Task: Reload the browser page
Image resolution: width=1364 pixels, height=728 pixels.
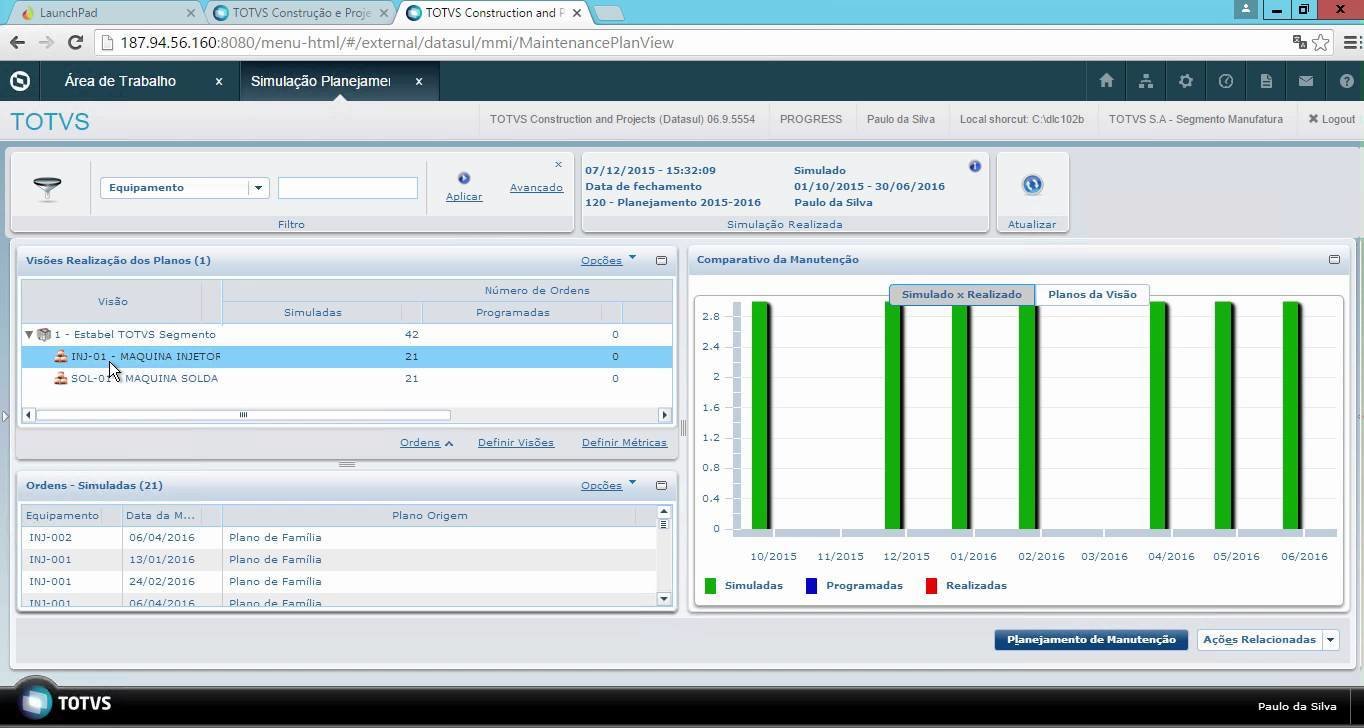Action: [75, 42]
